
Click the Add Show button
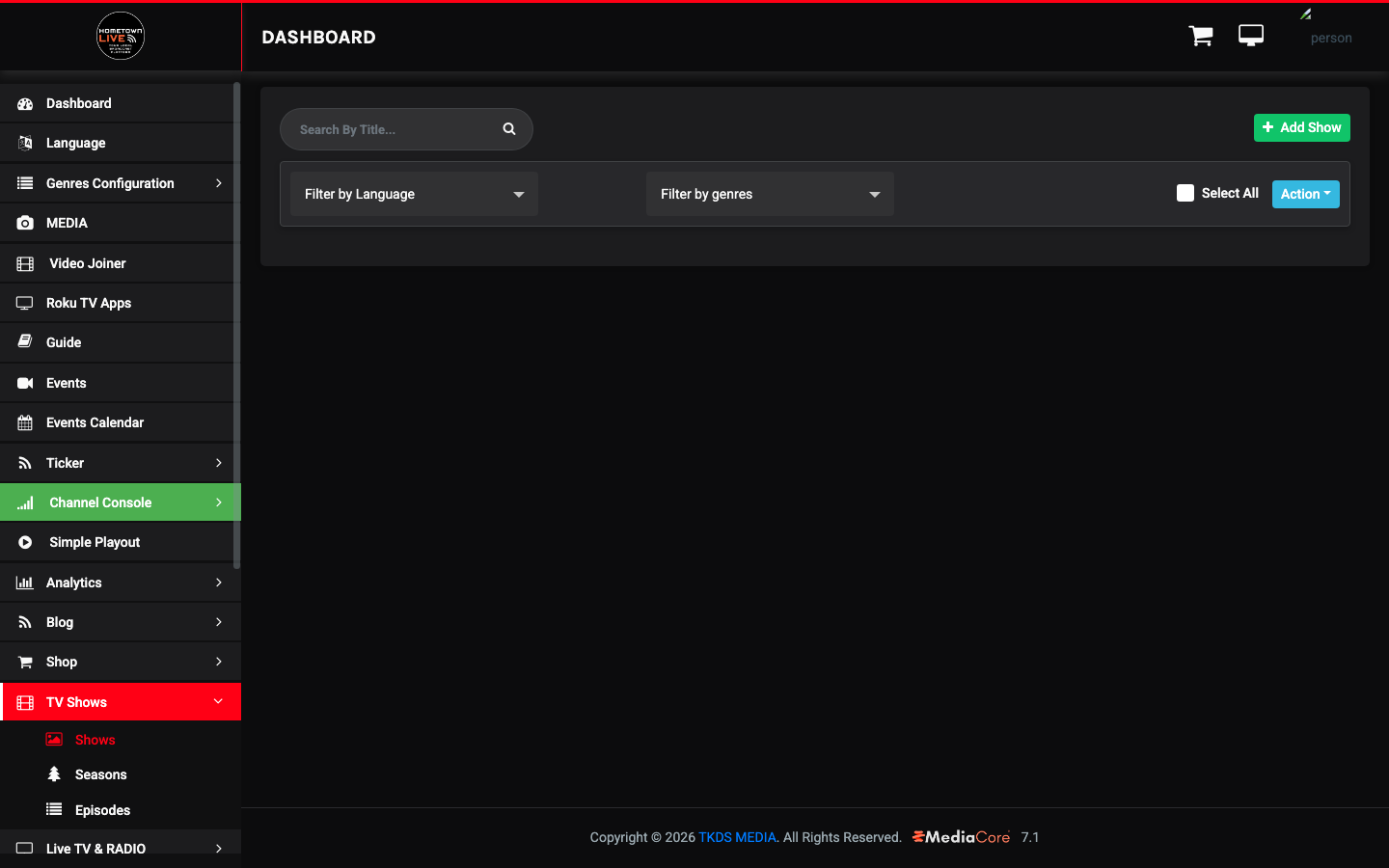pos(1301,127)
